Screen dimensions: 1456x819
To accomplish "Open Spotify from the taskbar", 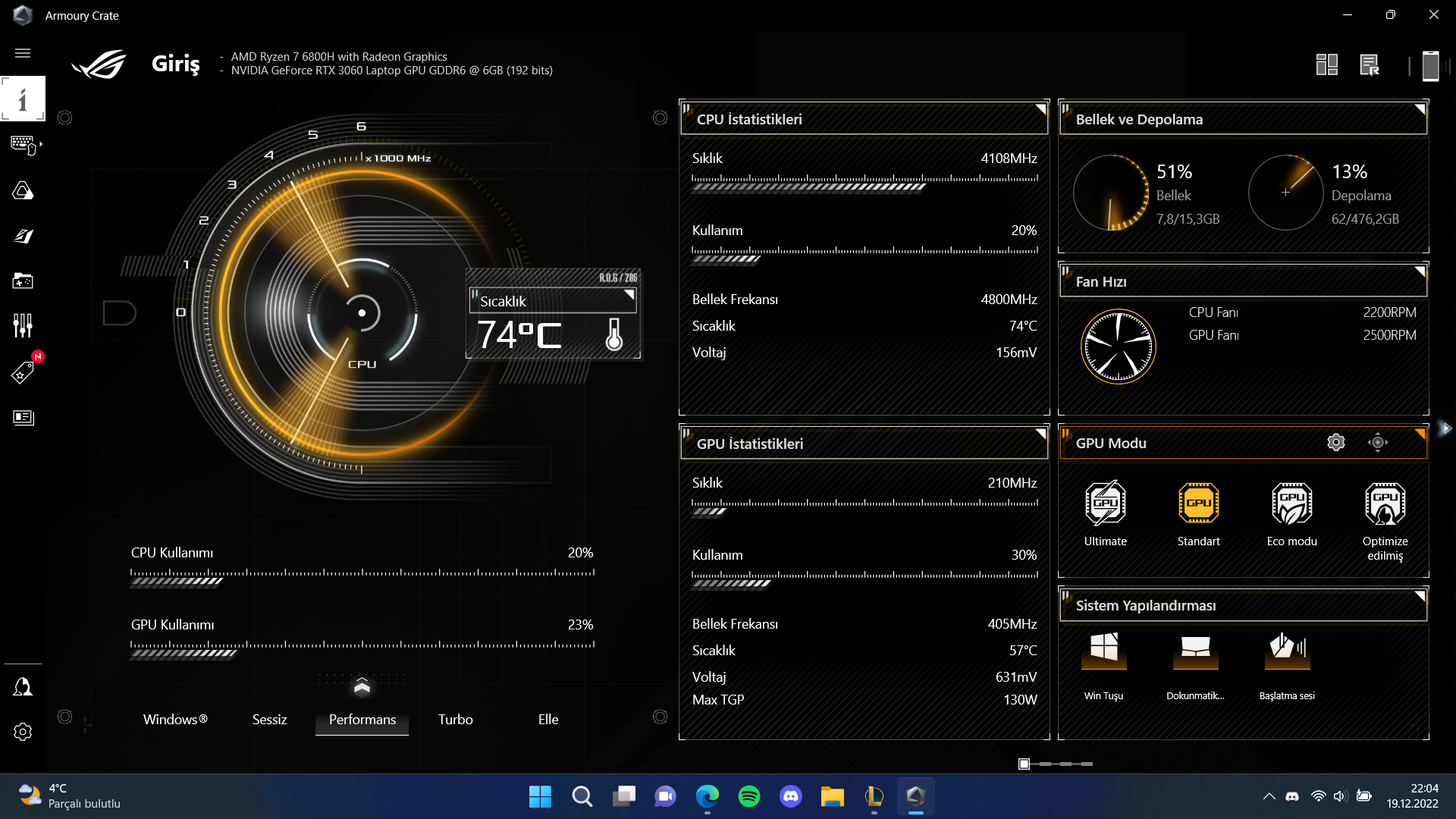I will pyautogui.click(x=748, y=796).
